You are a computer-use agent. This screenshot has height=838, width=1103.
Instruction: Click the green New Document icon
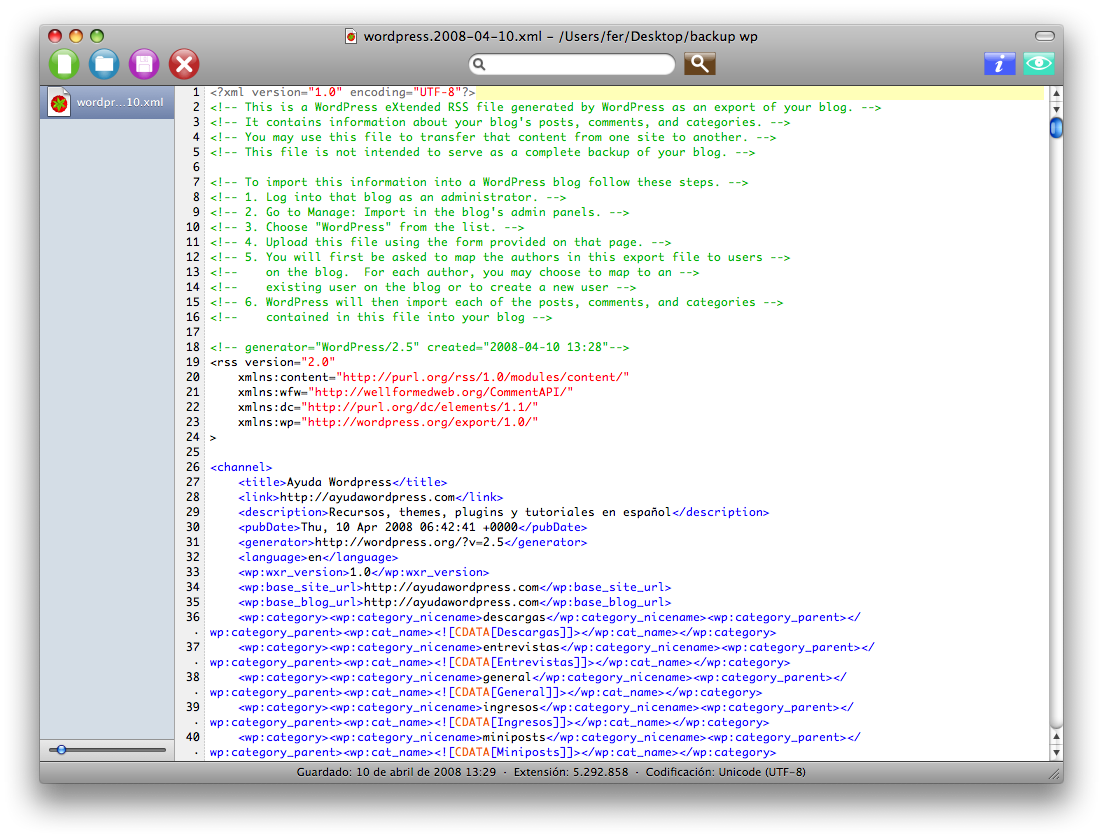pyautogui.click(x=64, y=65)
